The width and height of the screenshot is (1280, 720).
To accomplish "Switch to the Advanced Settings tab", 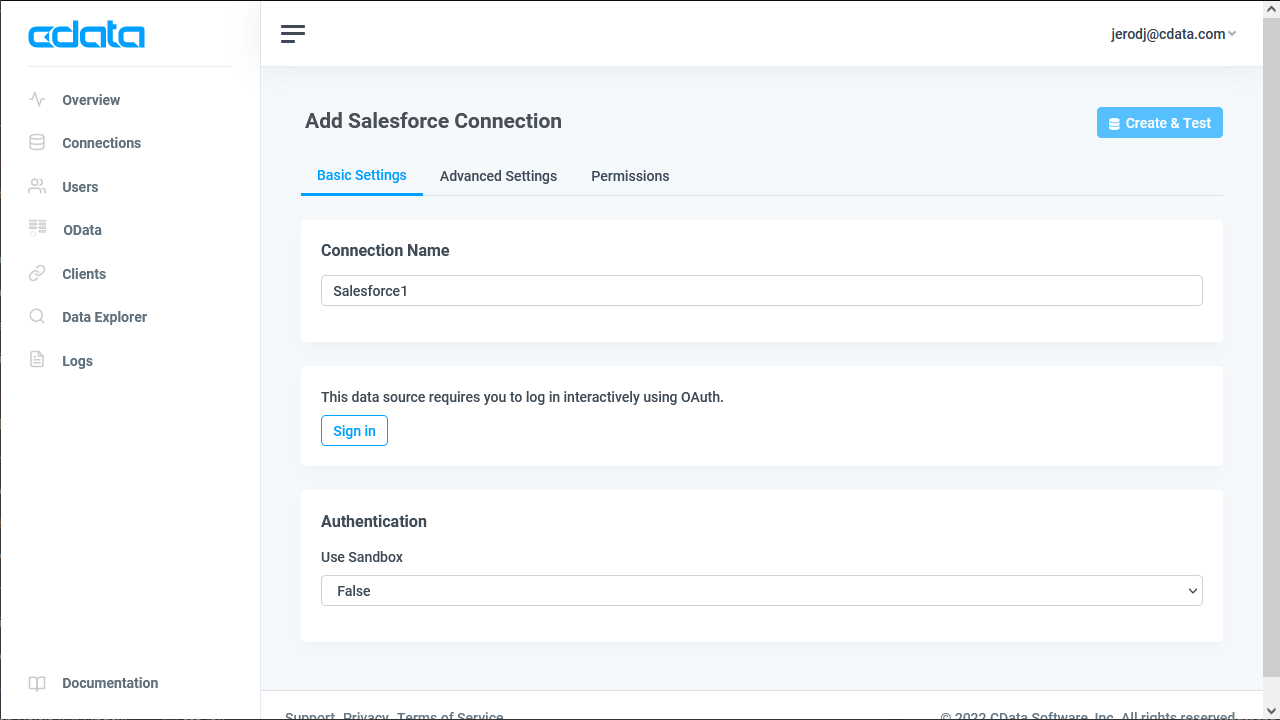I will pos(498,176).
